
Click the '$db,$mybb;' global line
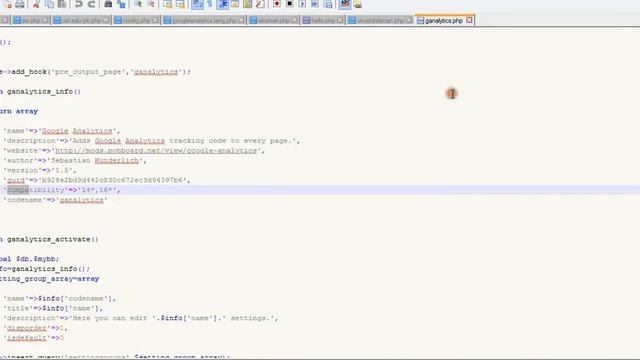pos(30,259)
